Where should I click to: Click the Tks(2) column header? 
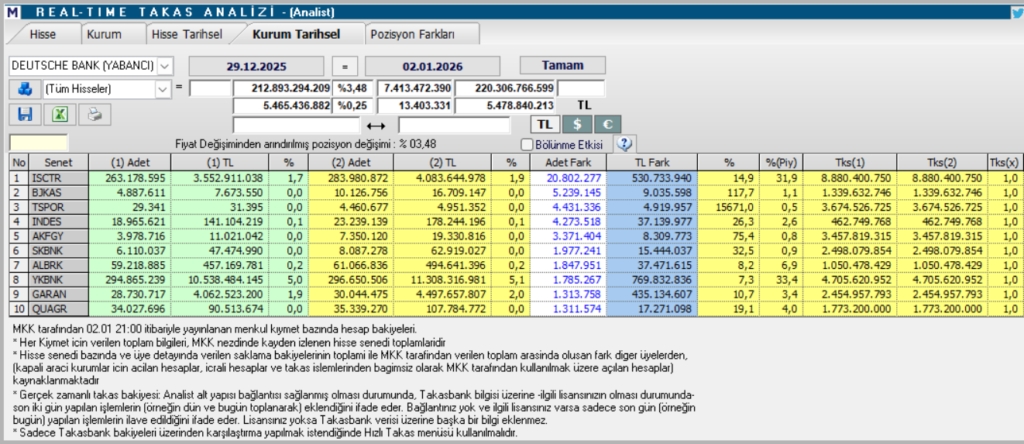[942, 162]
